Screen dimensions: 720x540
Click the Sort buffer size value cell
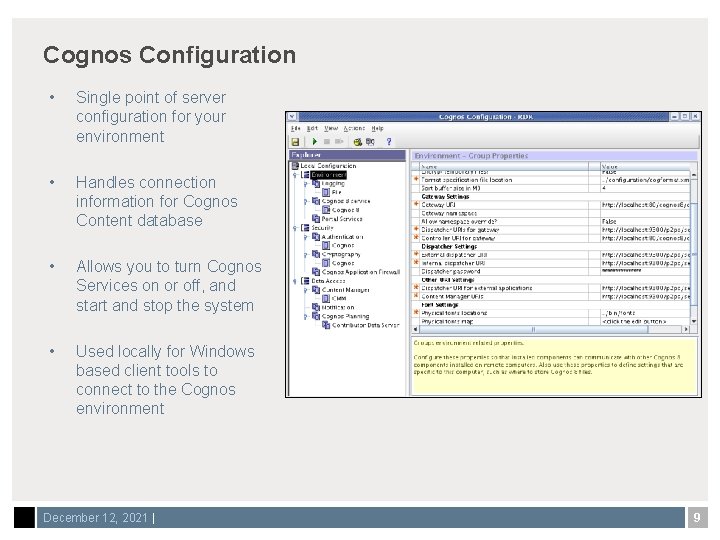[645, 188]
